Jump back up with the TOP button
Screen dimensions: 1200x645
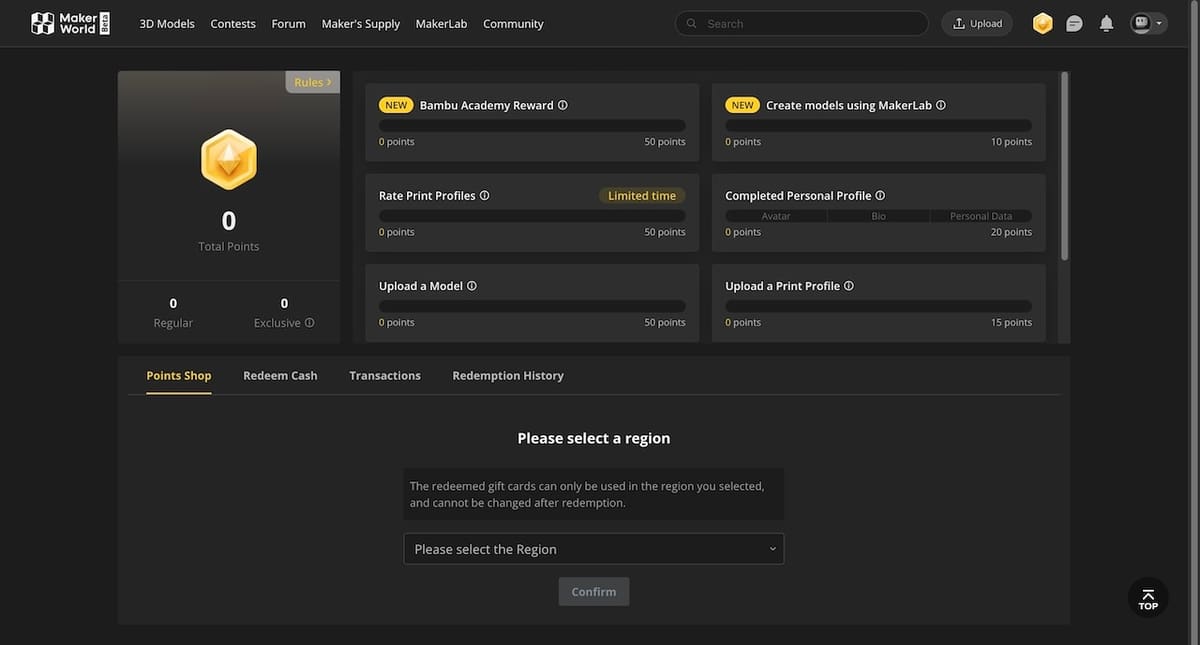tap(1148, 597)
